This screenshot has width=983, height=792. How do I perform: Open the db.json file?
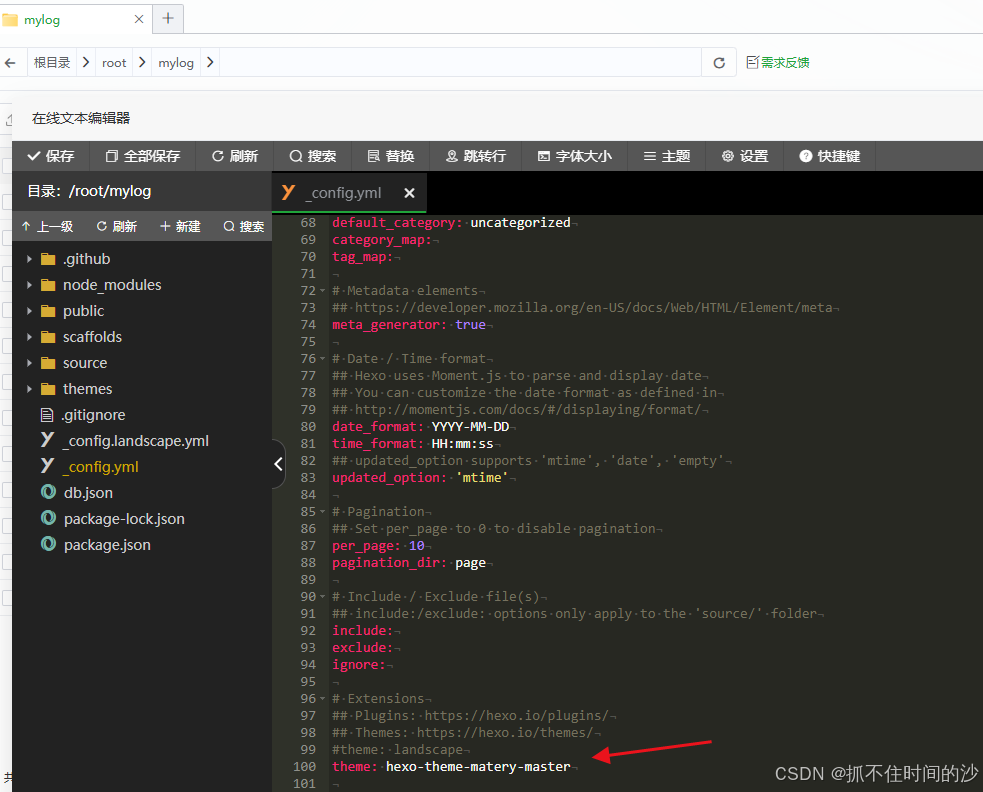(88, 493)
